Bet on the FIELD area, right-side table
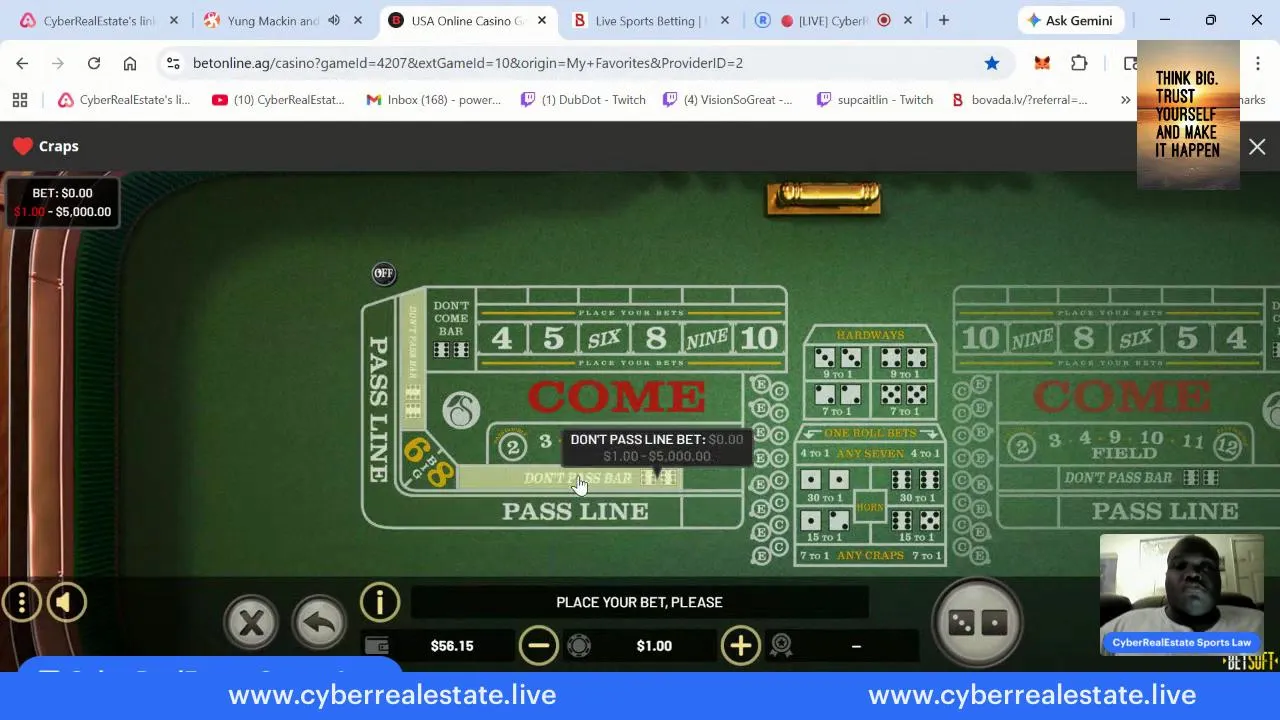1280x720 pixels. (1125, 445)
